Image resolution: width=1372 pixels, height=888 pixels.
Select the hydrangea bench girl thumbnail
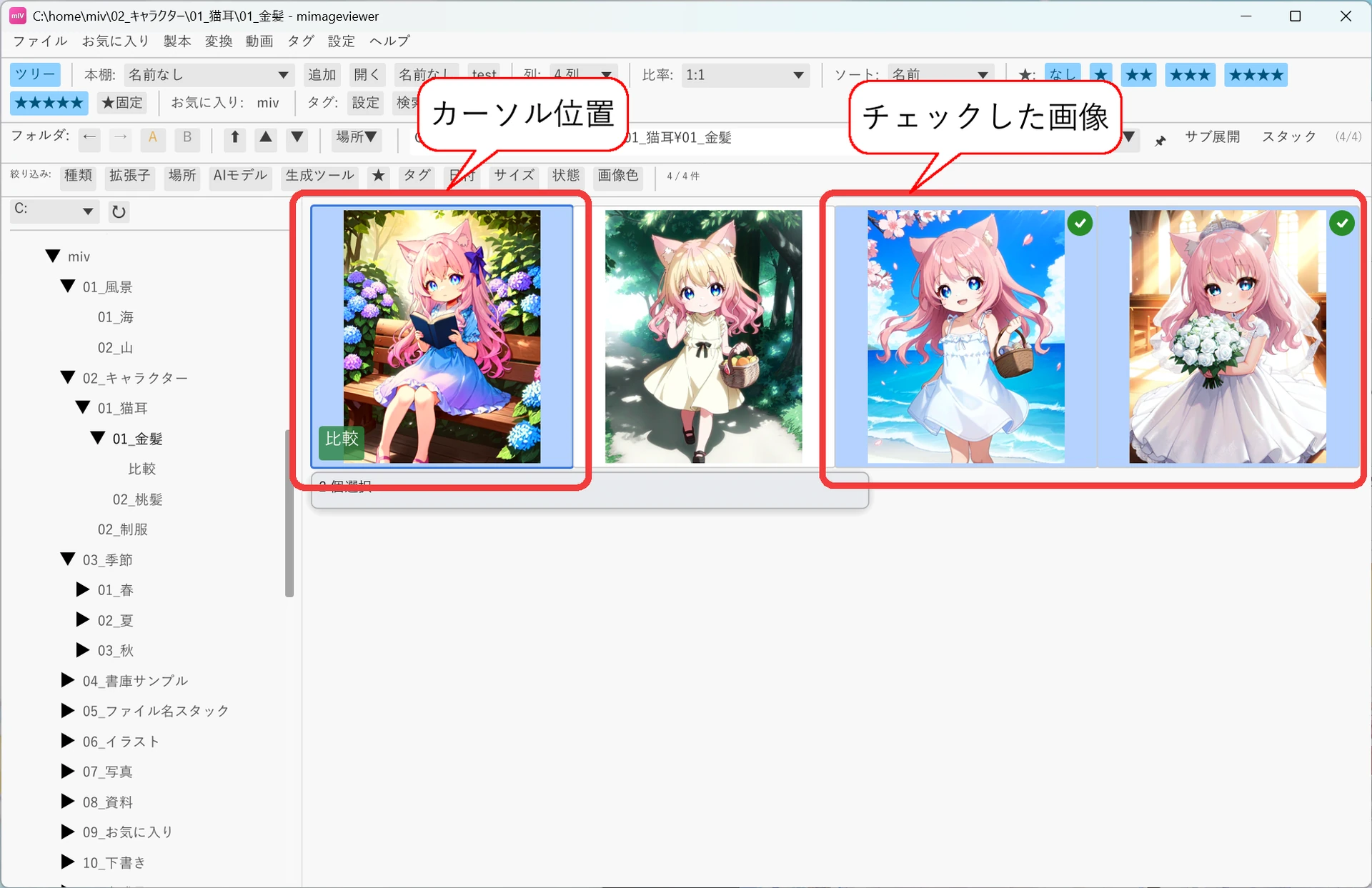click(x=442, y=336)
